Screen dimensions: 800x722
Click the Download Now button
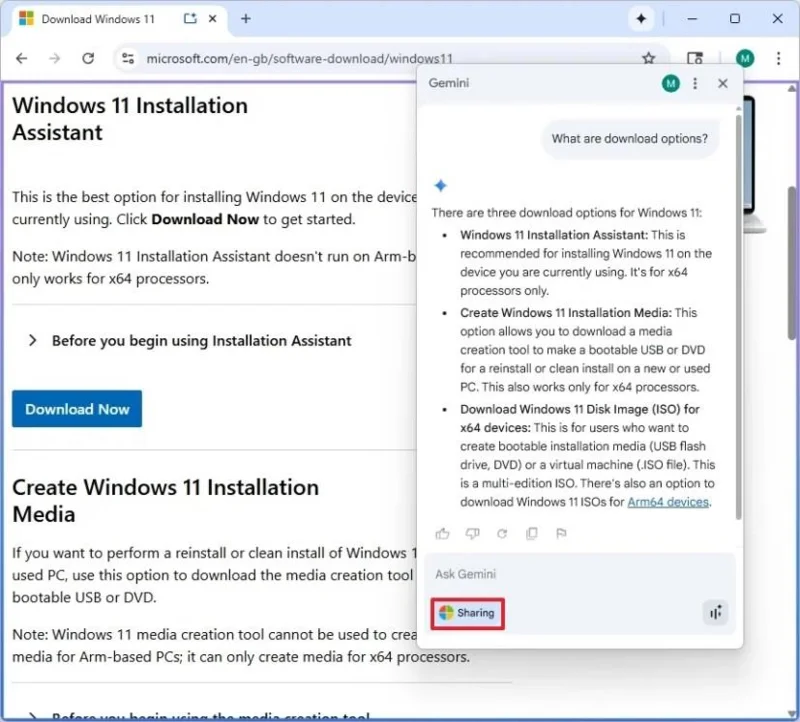(x=77, y=409)
